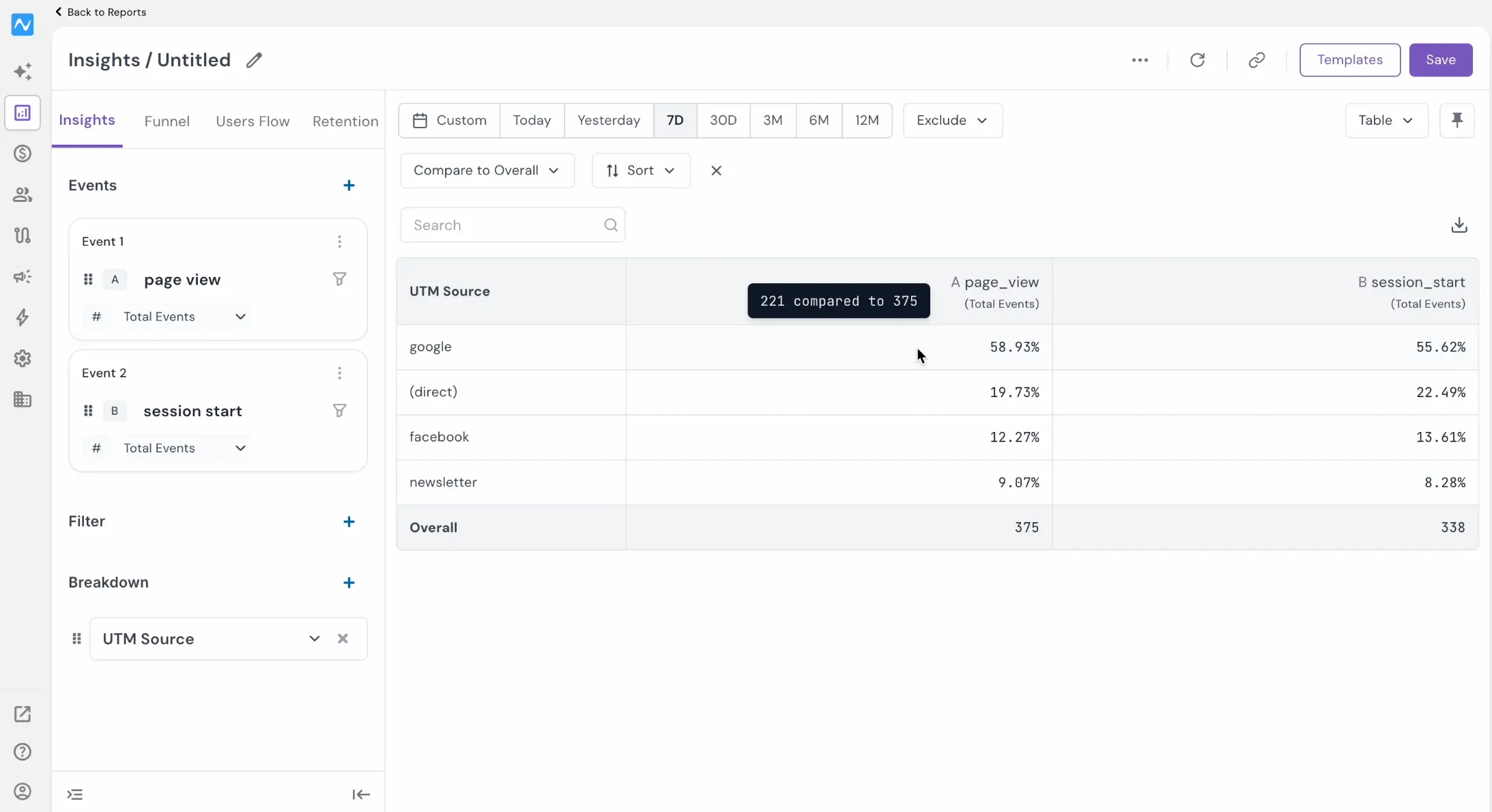Pin the report with the pin icon

[1457, 121]
